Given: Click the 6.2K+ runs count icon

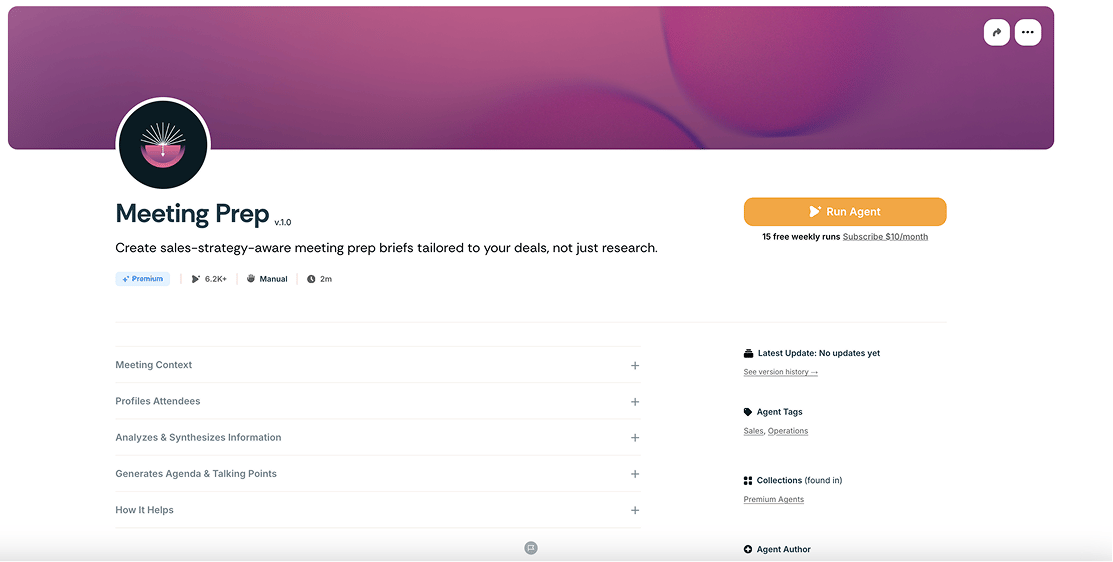Looking at the screenshot, I should coord(196,279).
